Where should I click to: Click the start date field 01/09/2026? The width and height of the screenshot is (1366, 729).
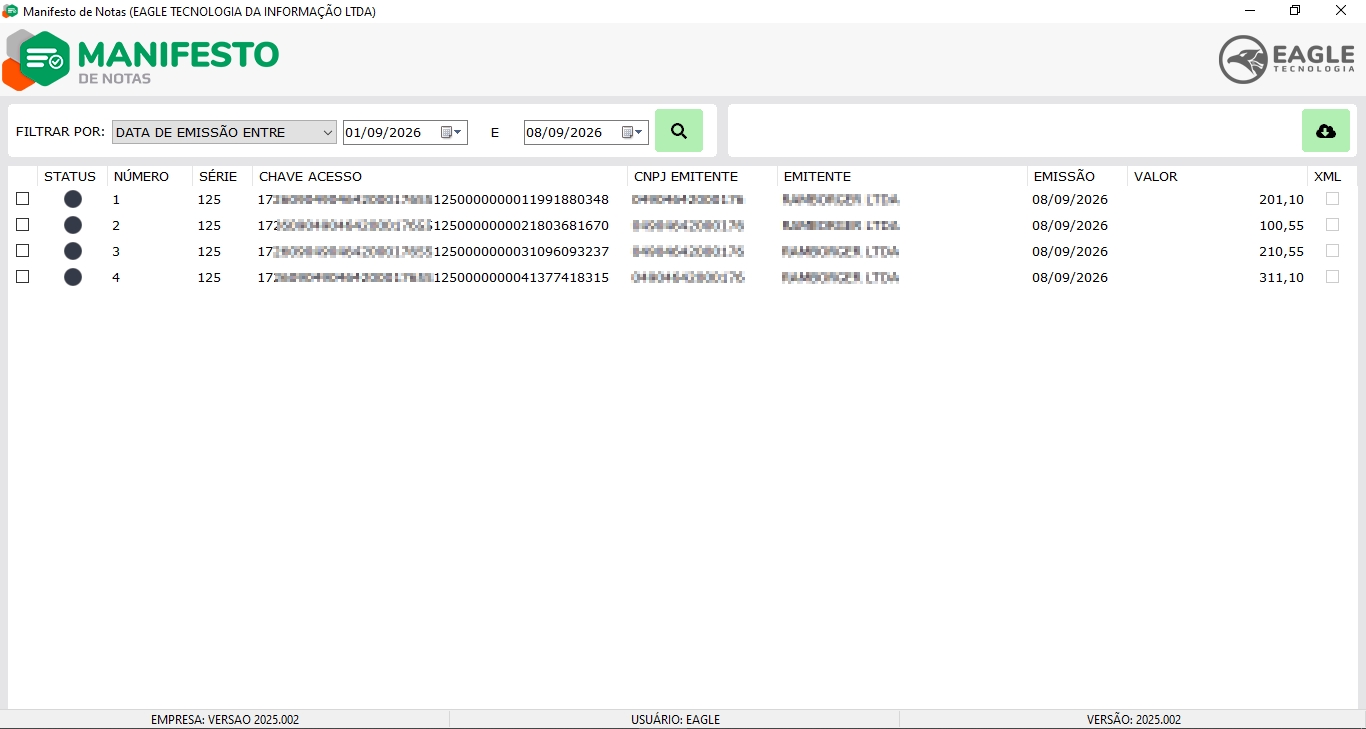click(405, 132)
